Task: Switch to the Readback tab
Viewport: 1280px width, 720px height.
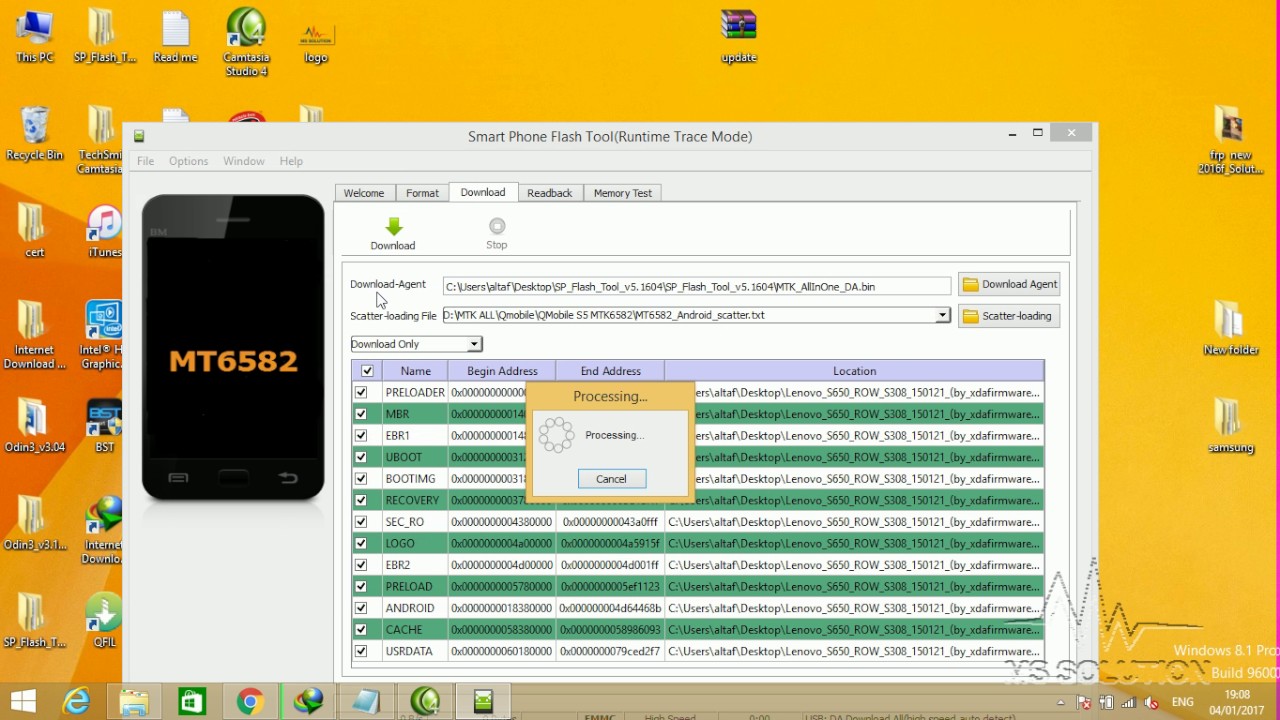Action: (550, 193)
